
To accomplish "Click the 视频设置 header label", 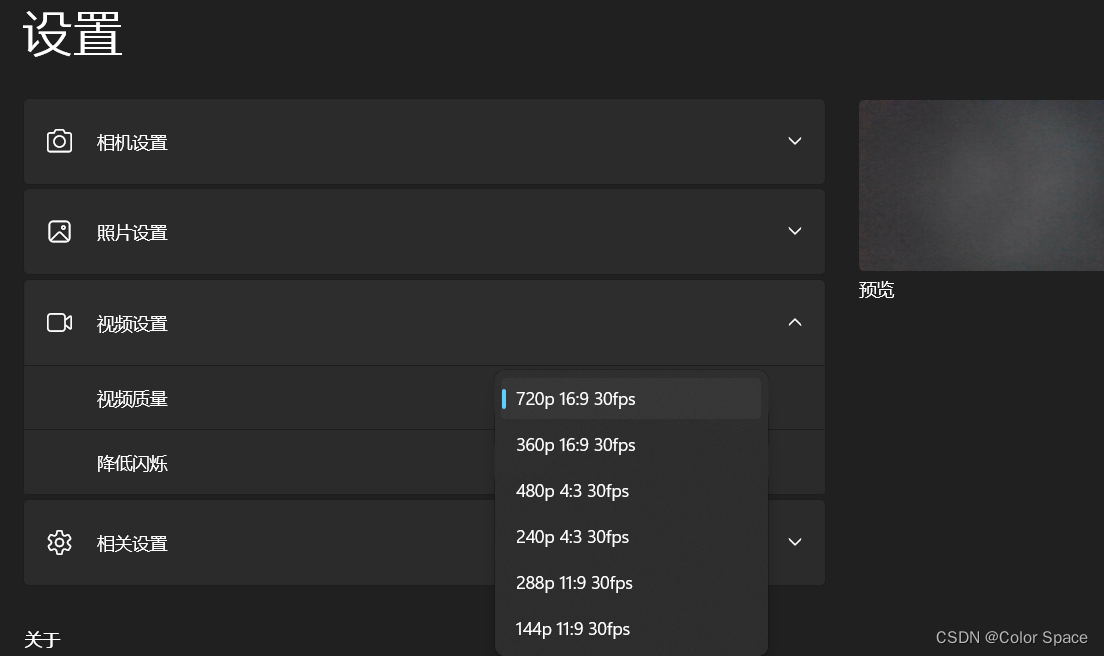I will (132, 324).
